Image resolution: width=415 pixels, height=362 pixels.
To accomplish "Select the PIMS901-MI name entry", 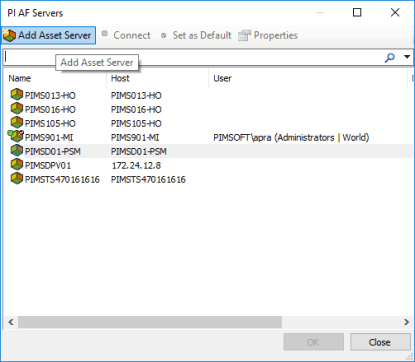I will tap(49, 138).
